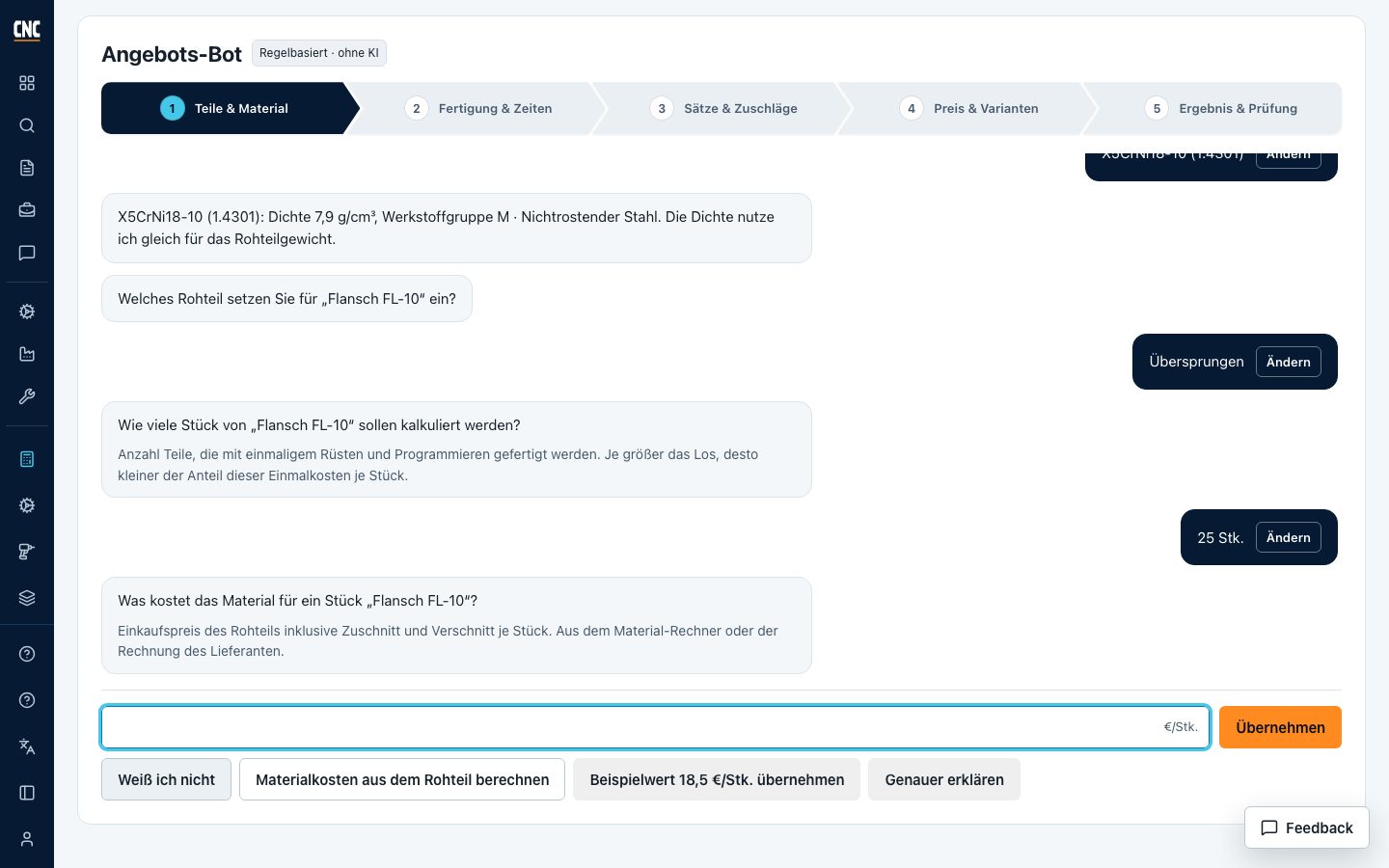The image size is (1389, 868).
Task: Click the question Welches Rohteil setzen Sie ein
Action: (x=286, y=299)
